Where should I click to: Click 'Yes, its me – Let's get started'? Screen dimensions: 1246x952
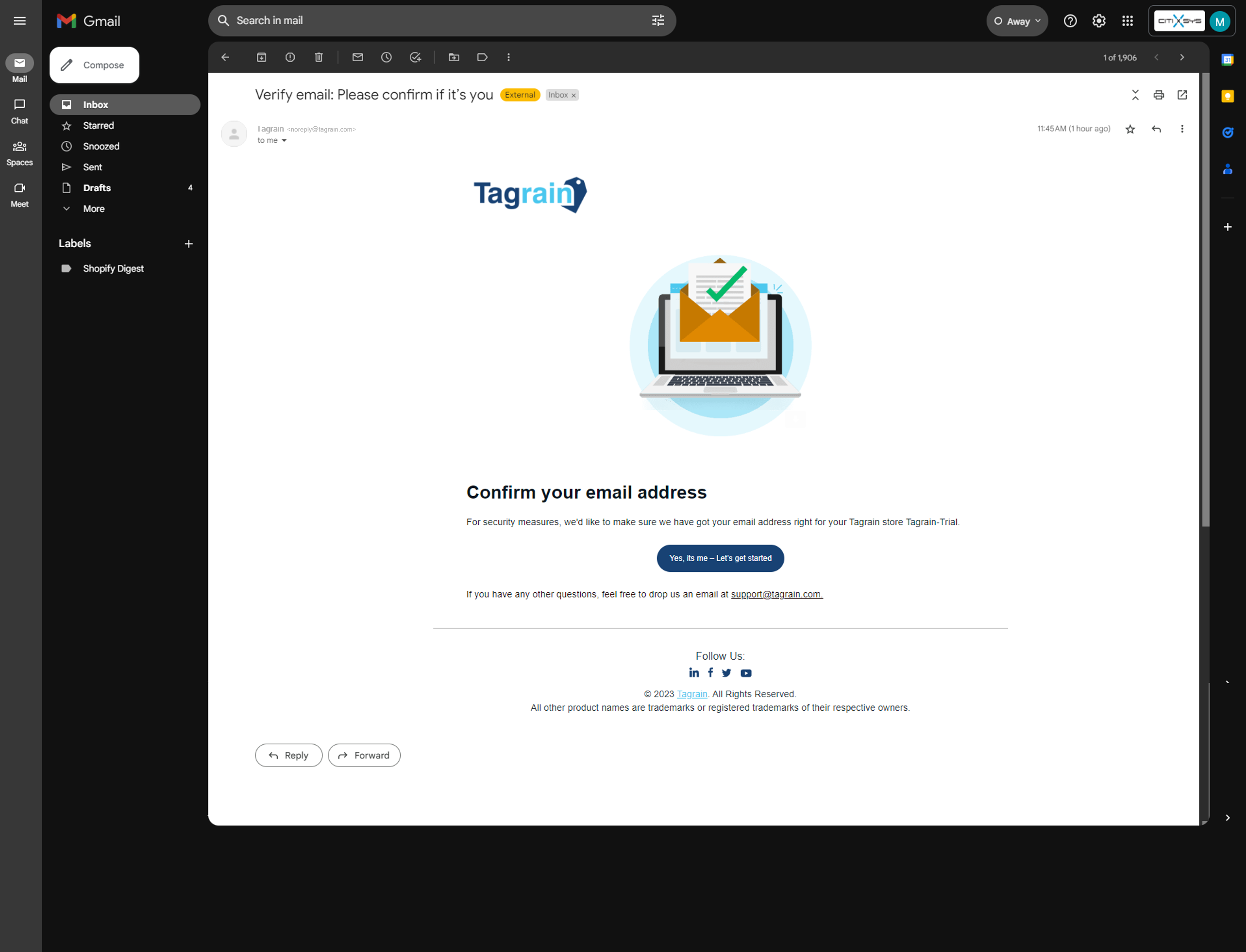click(x=721, y=558)
